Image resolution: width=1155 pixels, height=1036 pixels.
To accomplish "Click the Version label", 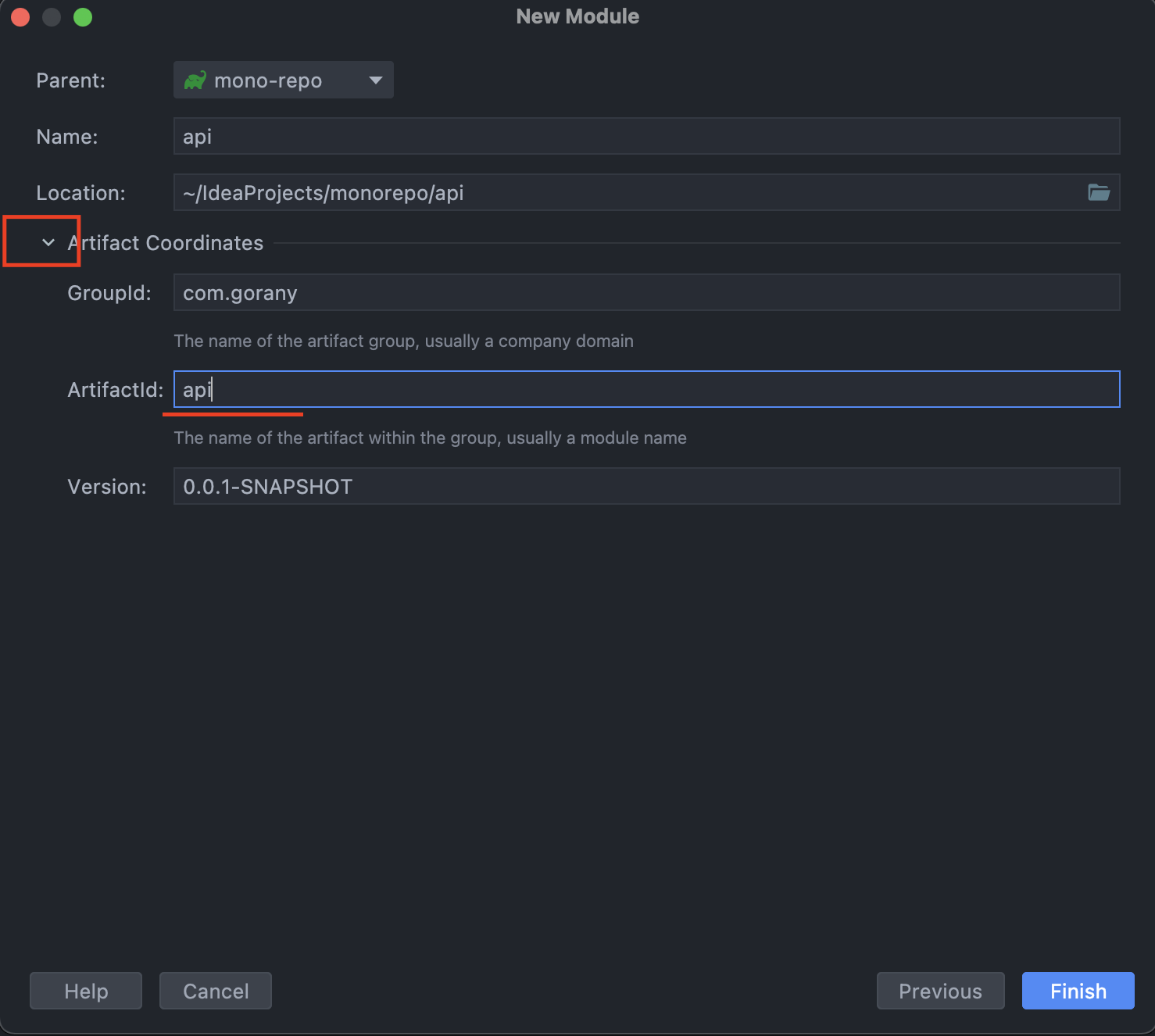I will [107, 487].
